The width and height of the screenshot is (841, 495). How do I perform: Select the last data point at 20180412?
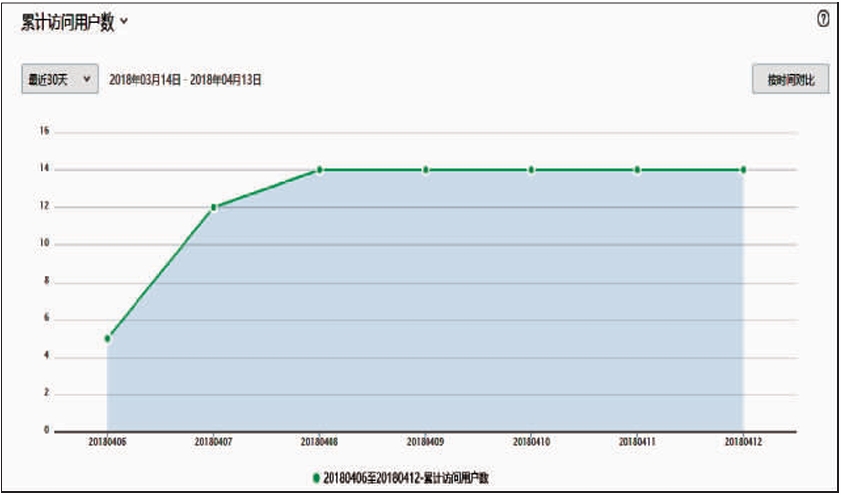(743, 170)
